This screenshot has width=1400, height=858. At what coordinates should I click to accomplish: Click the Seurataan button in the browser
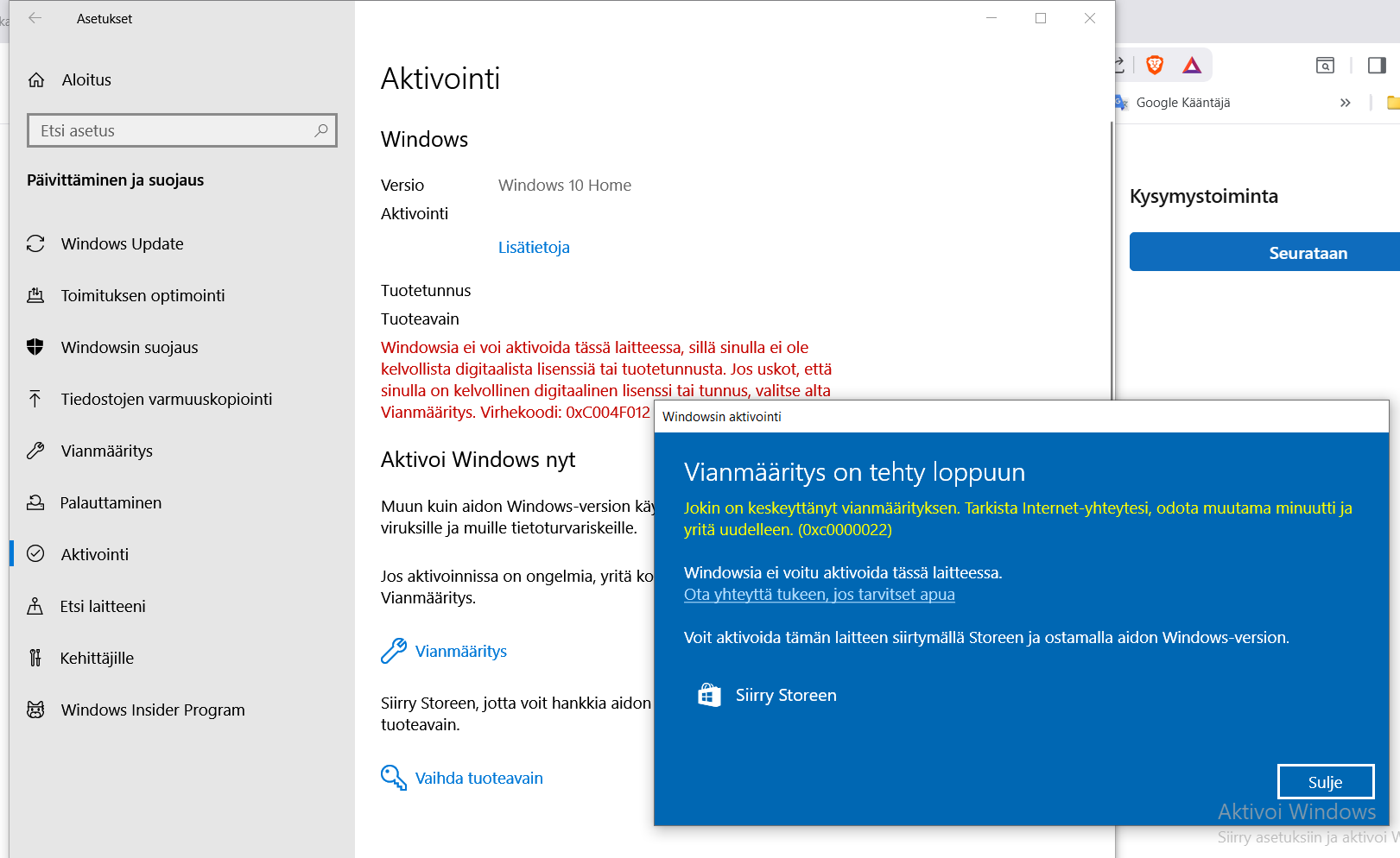[x=1264, y=252]
